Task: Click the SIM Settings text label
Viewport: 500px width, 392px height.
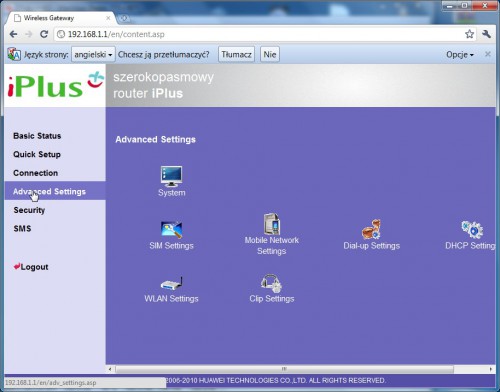Action: [171, 246]
